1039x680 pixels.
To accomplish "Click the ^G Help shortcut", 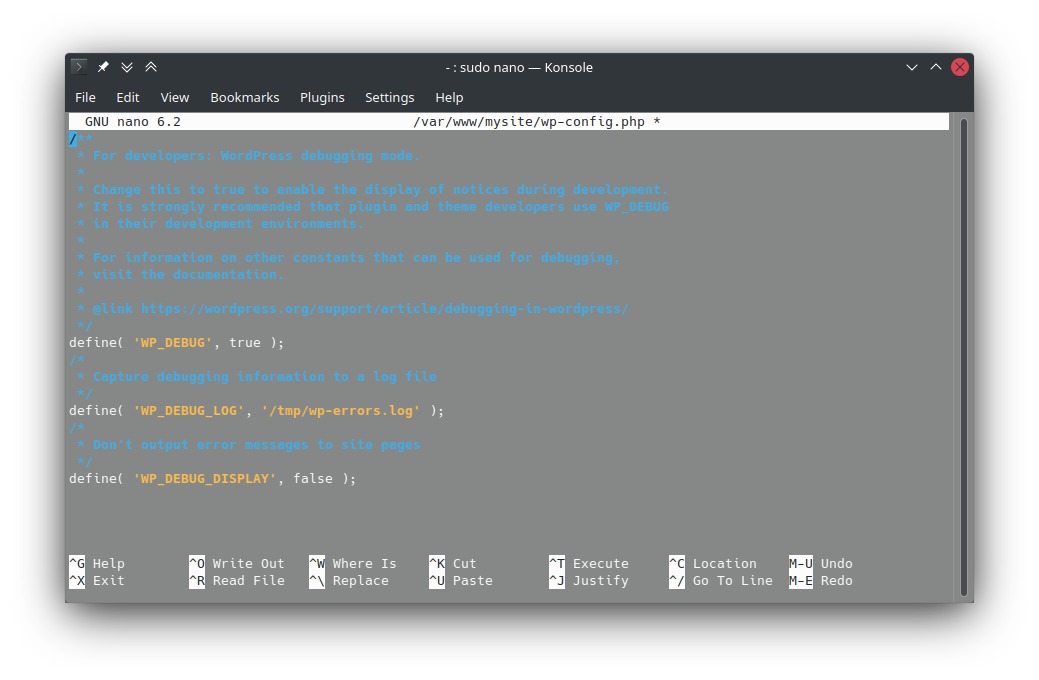I will point(97,563).
